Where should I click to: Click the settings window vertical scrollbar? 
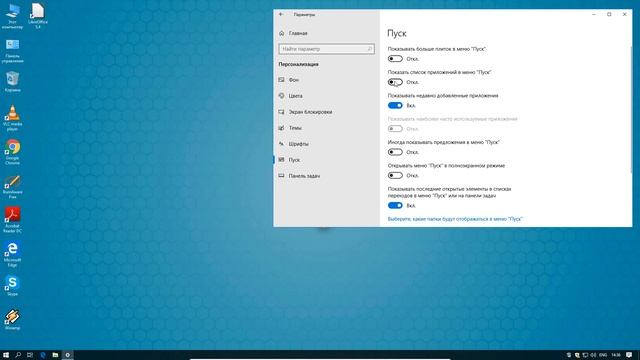pyautogui.click(x=631, y=110)
